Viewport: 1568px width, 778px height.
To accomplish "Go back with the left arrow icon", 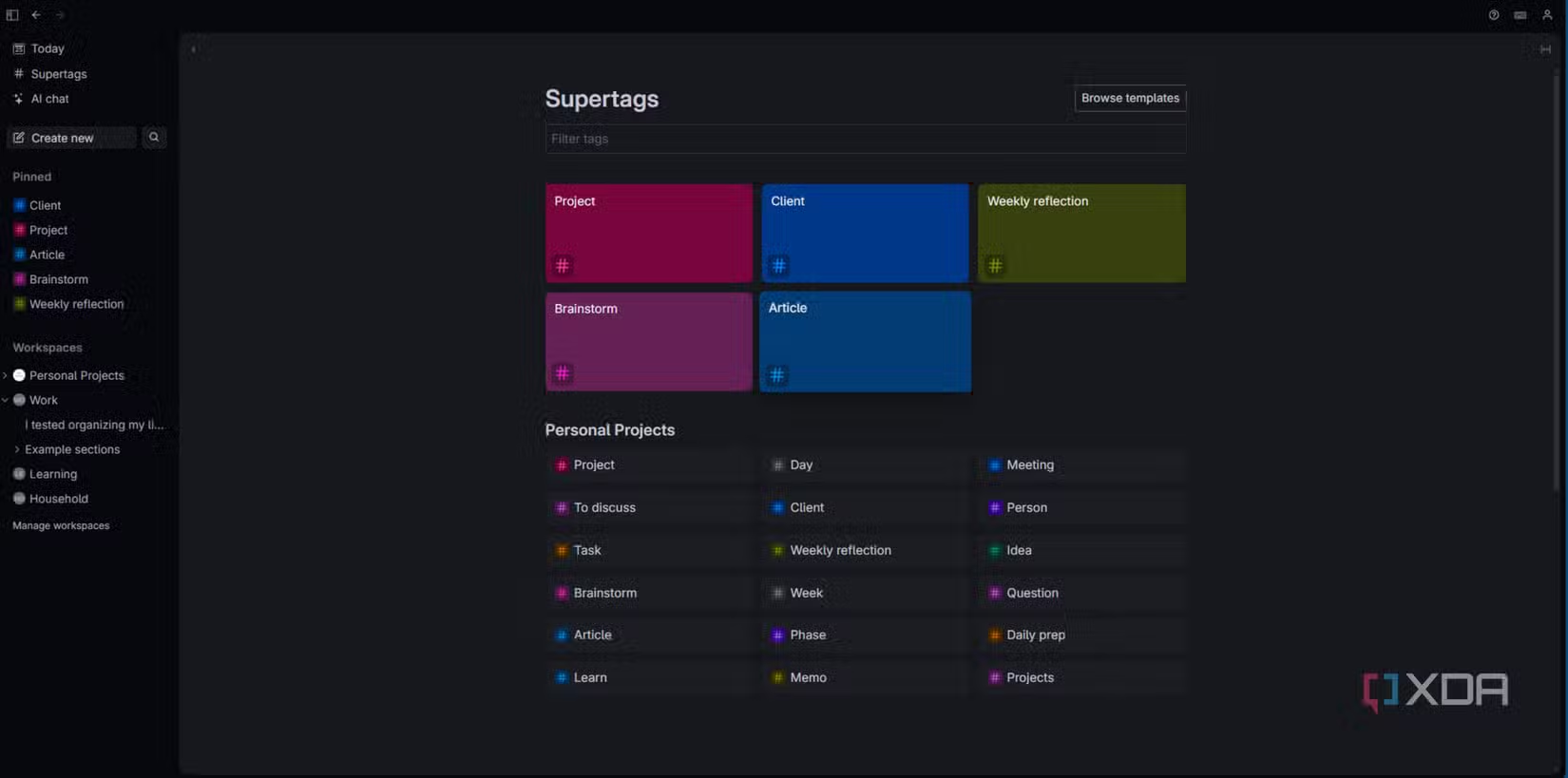I will click(x=36, y=15).
